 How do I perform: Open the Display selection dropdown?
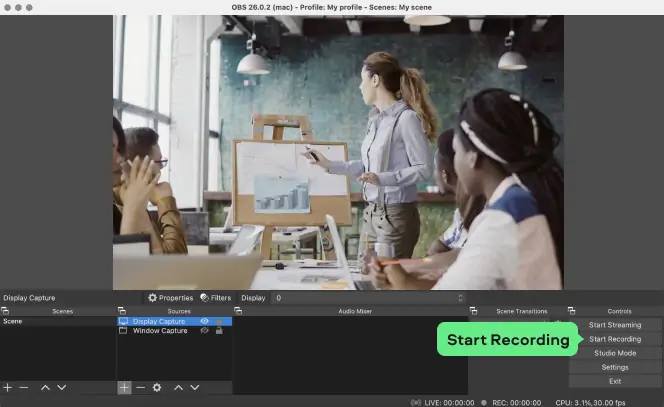coord(369,298)
